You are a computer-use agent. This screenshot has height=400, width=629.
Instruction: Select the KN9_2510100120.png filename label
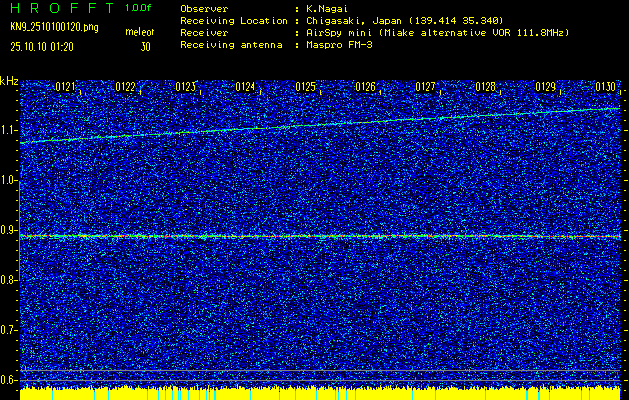point(48,27)
